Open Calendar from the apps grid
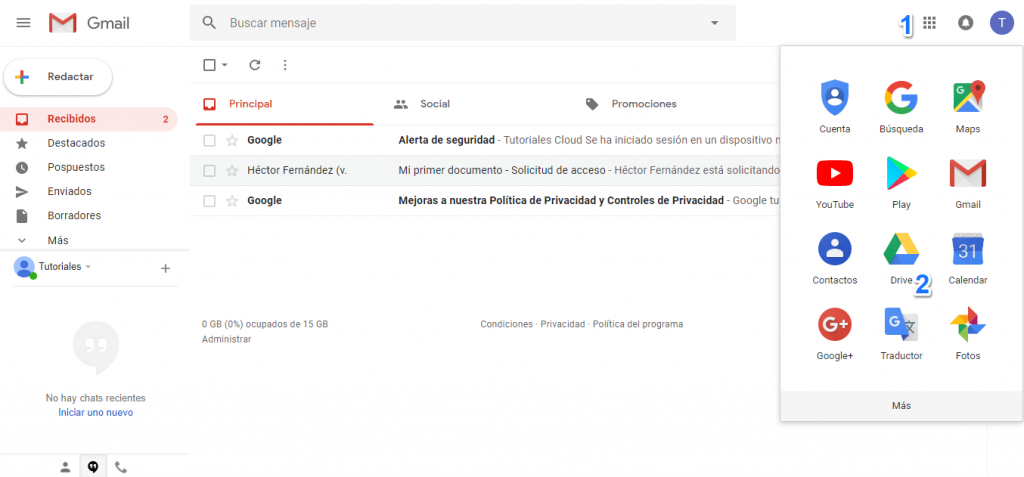The height and width of the screenshot is (477, 1024). point(967,250)
